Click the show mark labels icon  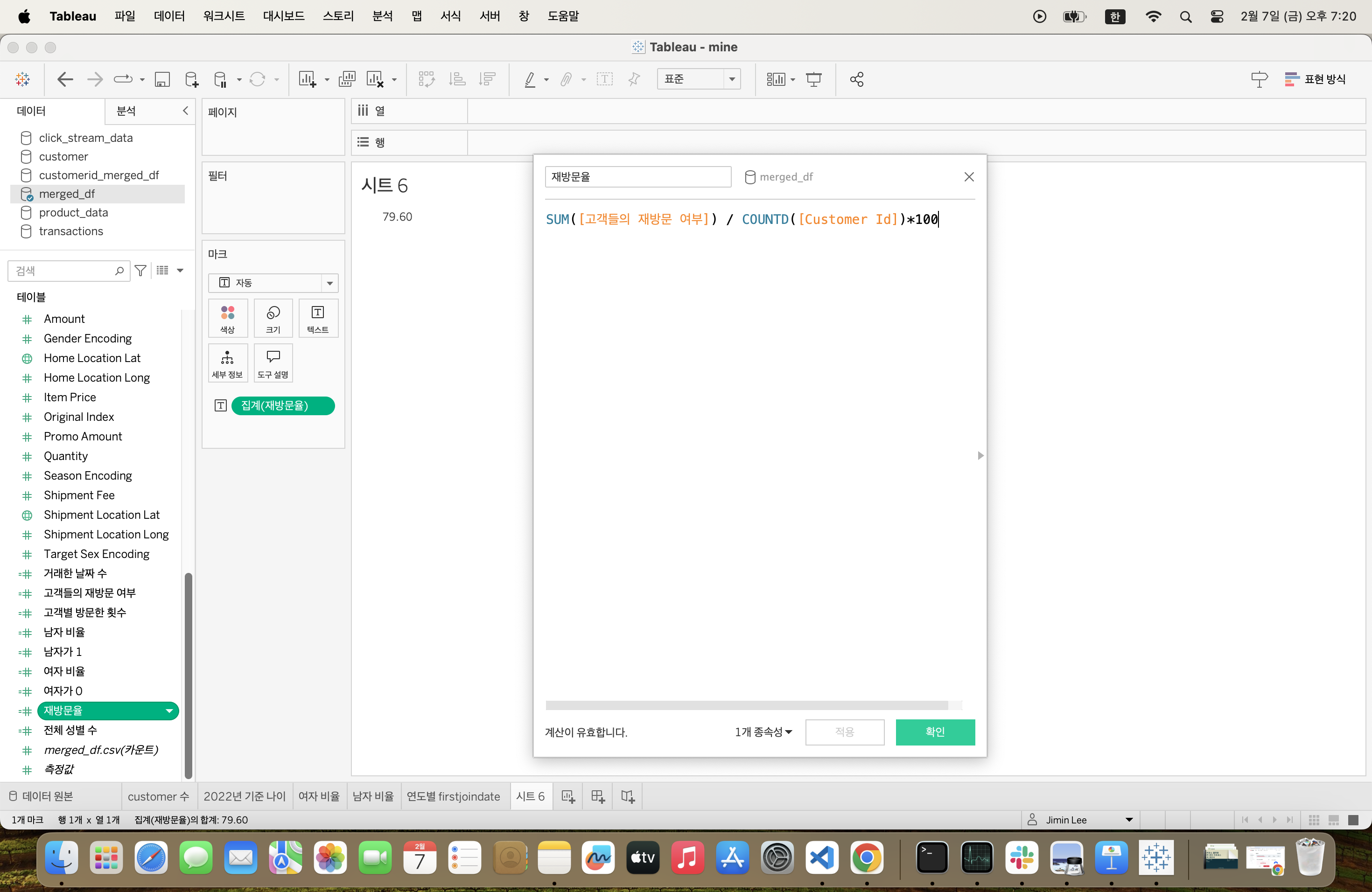pos(604,79)
